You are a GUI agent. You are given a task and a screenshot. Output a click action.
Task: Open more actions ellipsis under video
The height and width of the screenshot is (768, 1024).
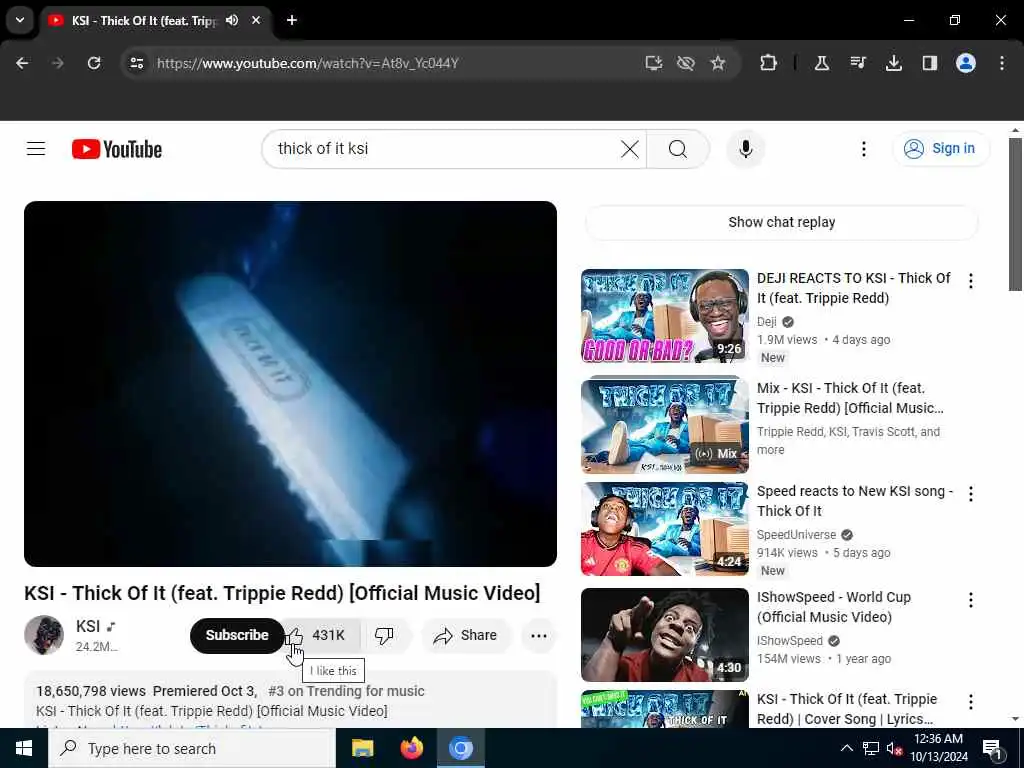click(539, 635)
